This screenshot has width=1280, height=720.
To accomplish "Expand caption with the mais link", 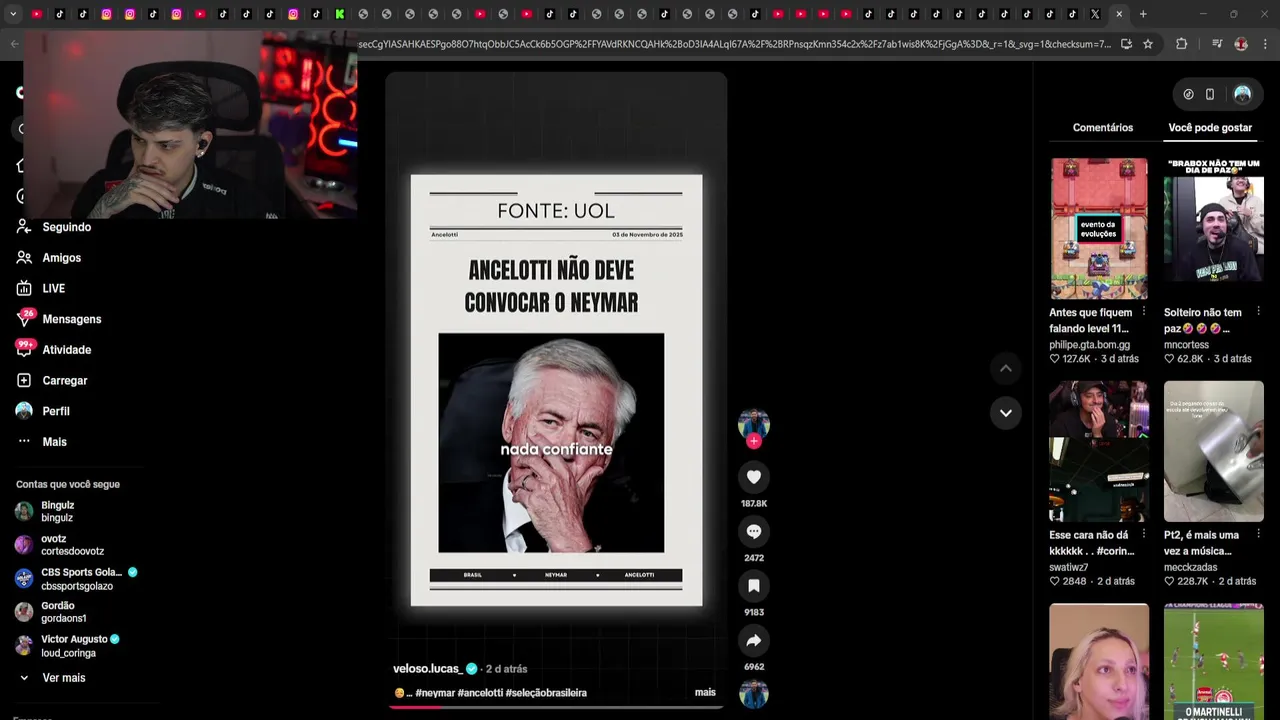I will (x=705, y=692).
